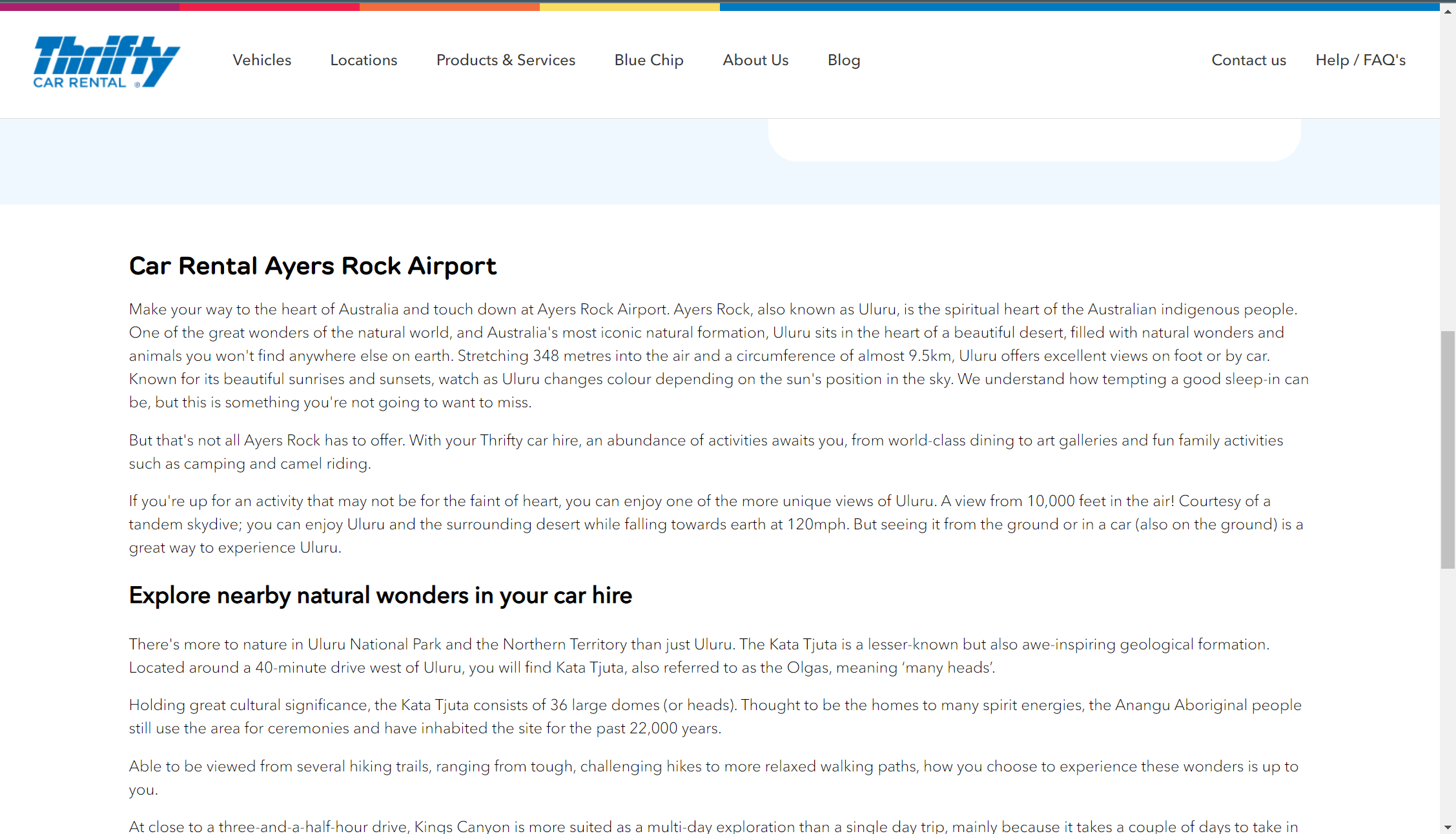Open the Locations menu
Image resolution: width=1456 pixels, height=834 pixels.
pos(364,60)
